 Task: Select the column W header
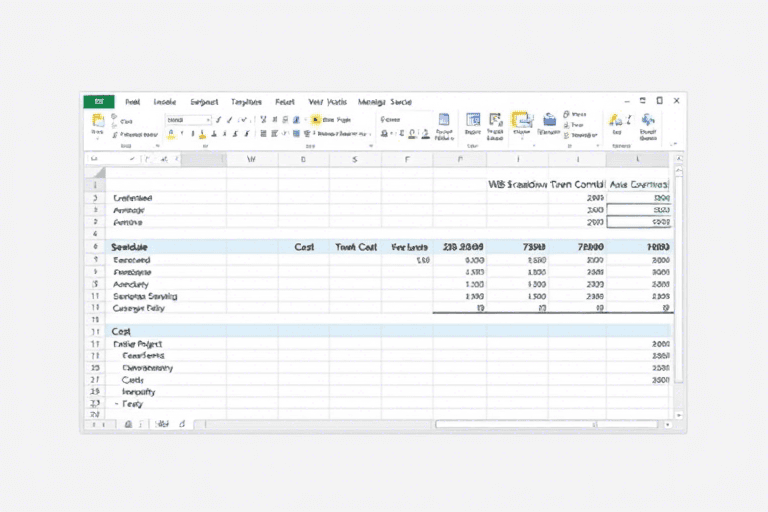click(251, 159)
